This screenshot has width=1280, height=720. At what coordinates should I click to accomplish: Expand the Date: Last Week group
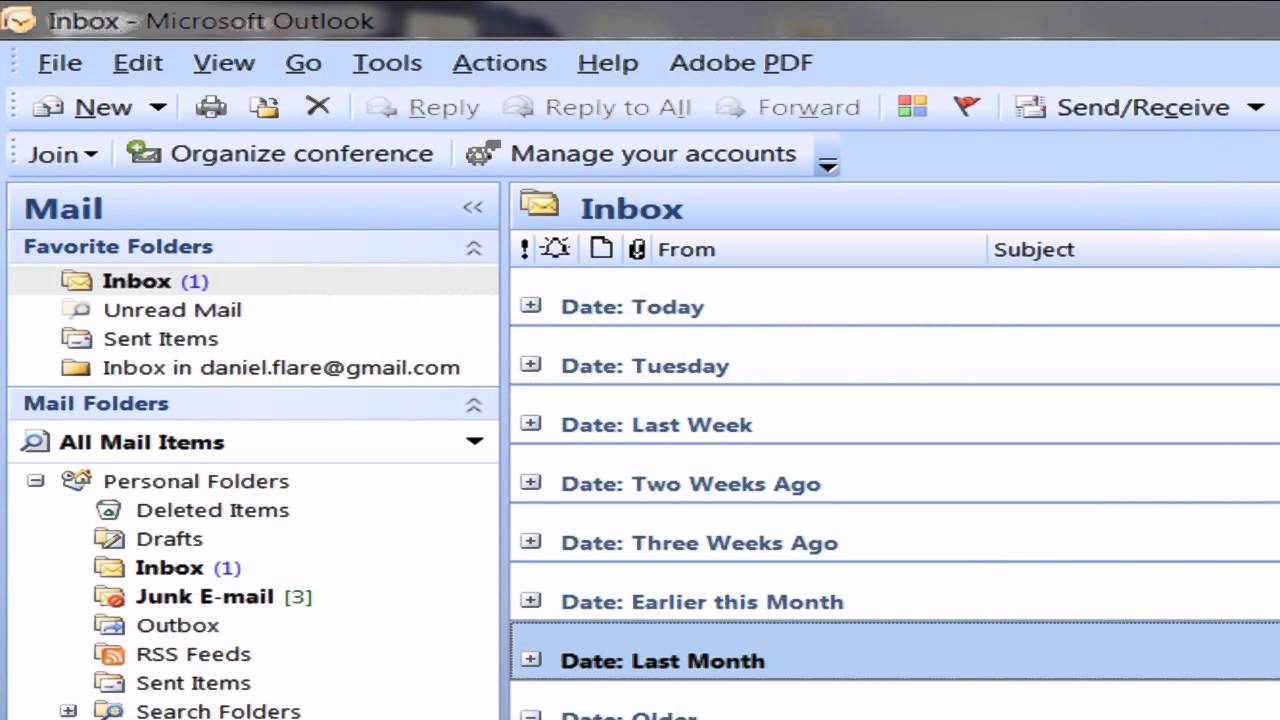[531, 423]
